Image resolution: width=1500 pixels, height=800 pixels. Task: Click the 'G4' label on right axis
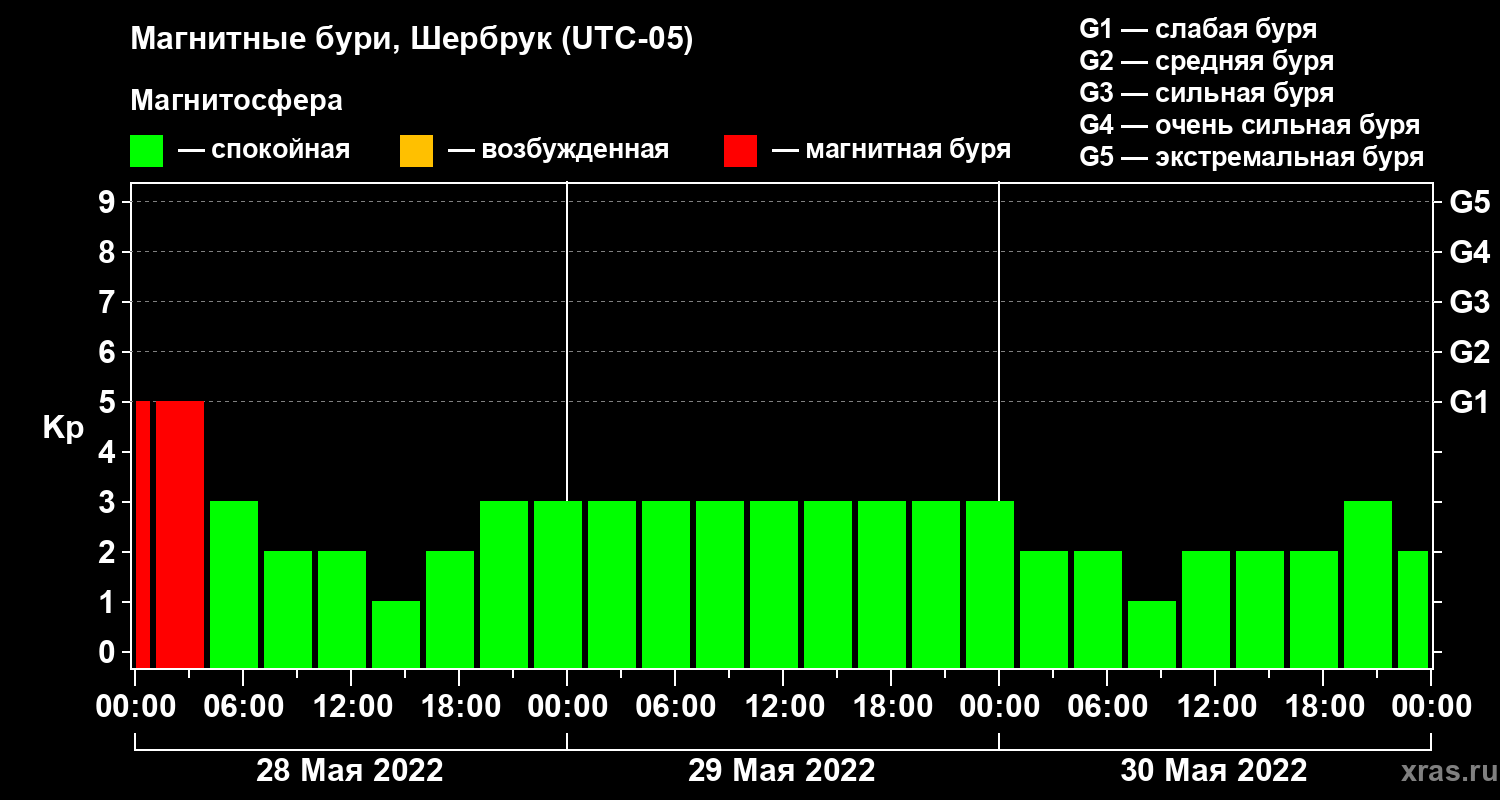click(1469, 253)
